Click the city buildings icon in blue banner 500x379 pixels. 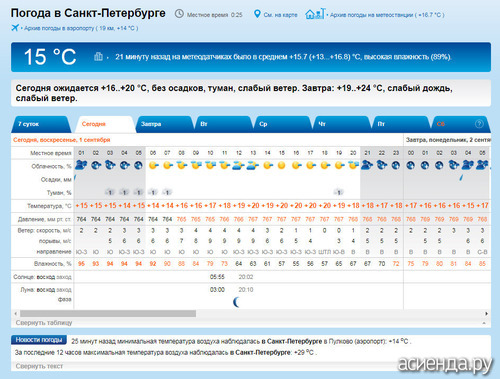click(x=98, y=56)
